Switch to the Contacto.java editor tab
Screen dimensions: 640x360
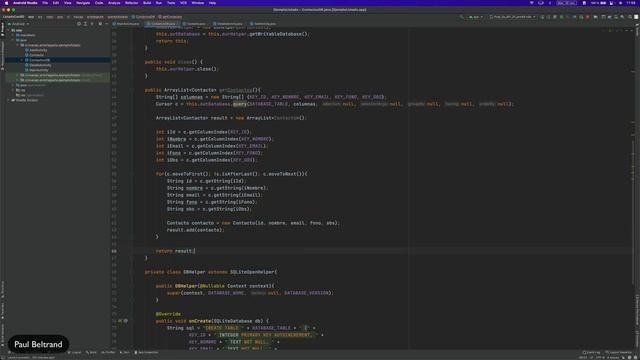click(195, 24)
